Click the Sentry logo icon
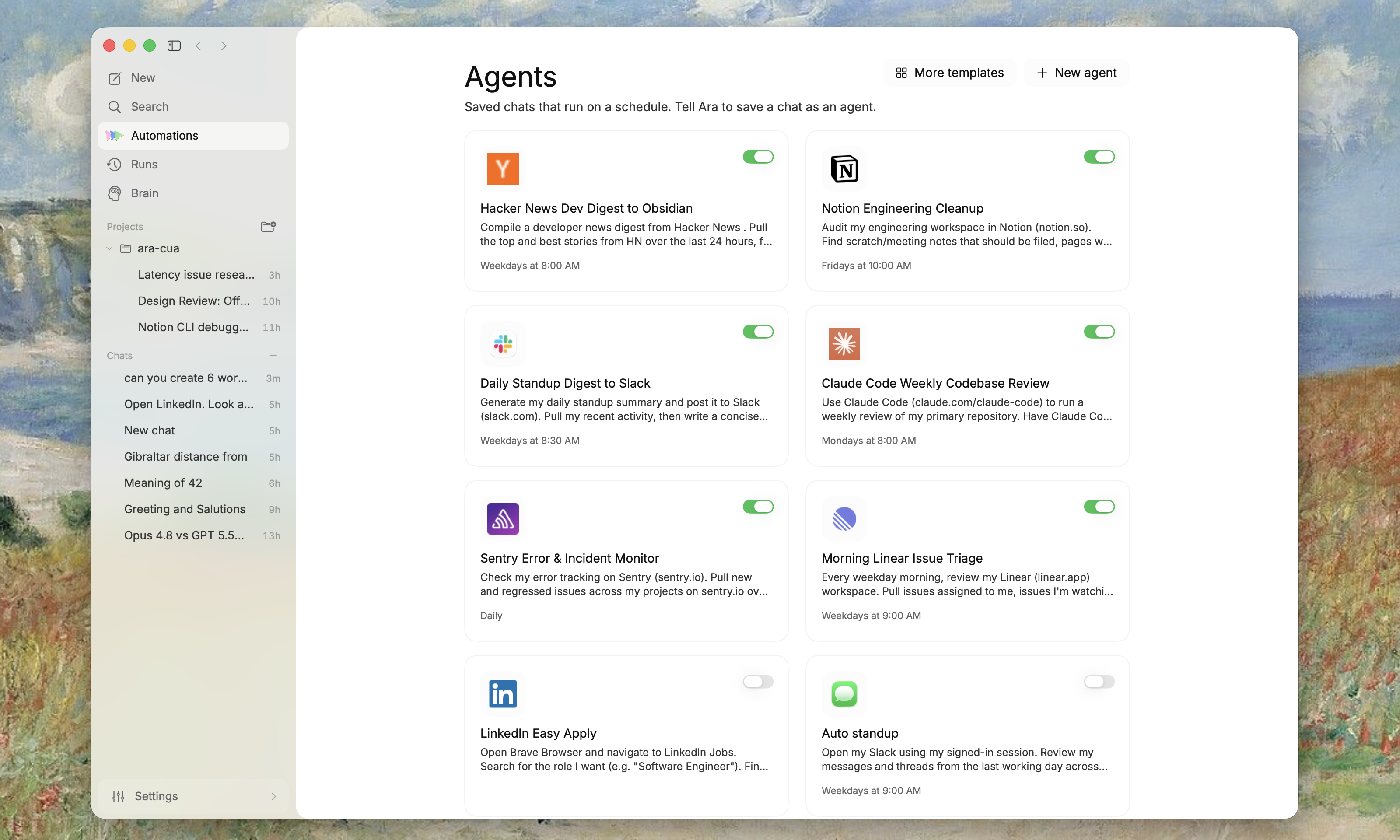1400x840 pixels. pos(503,518)
